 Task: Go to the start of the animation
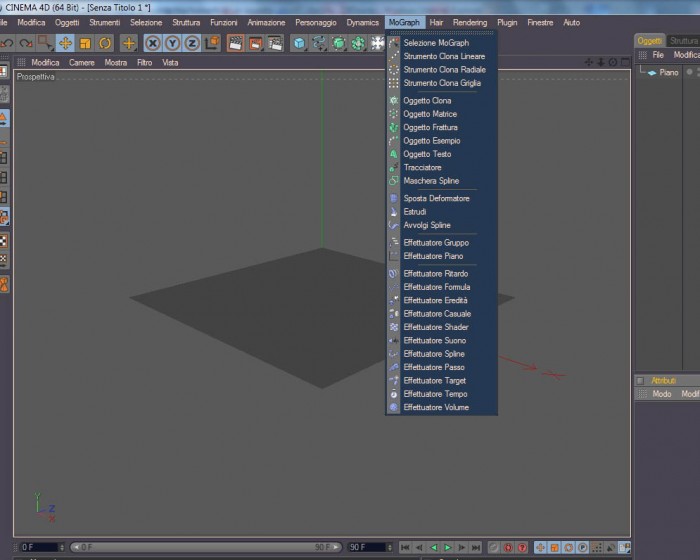coord(405,547)
